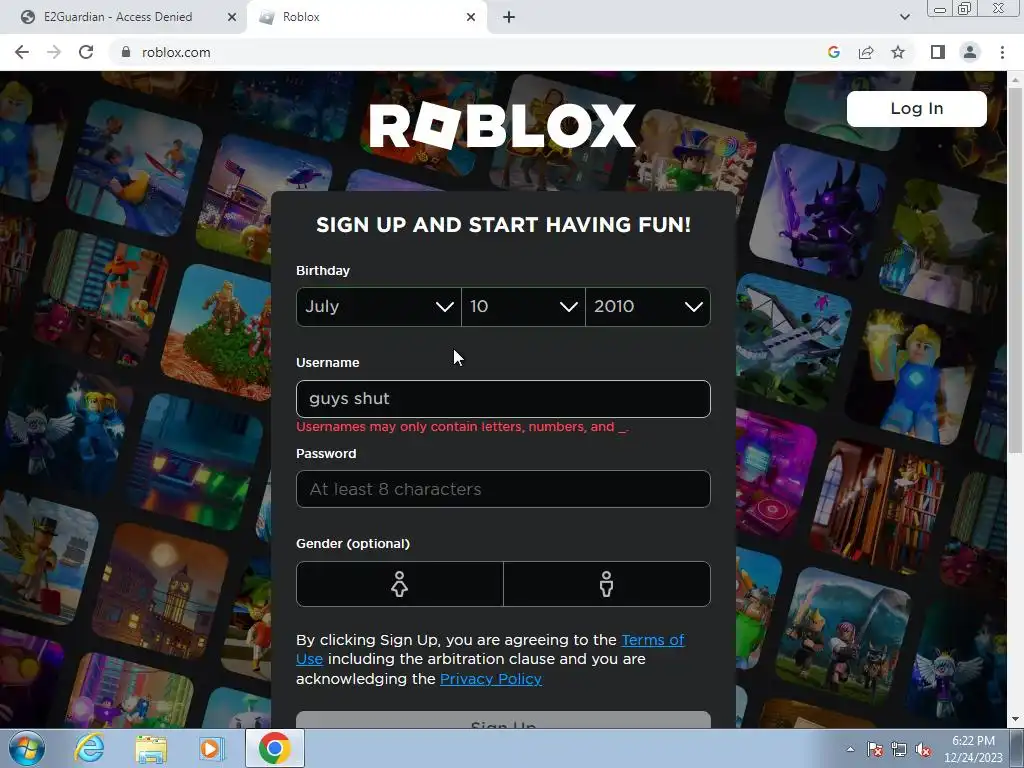The image size is (1024, 768).
Task: Open network status tray icon
Action: (x=899, y=749)
